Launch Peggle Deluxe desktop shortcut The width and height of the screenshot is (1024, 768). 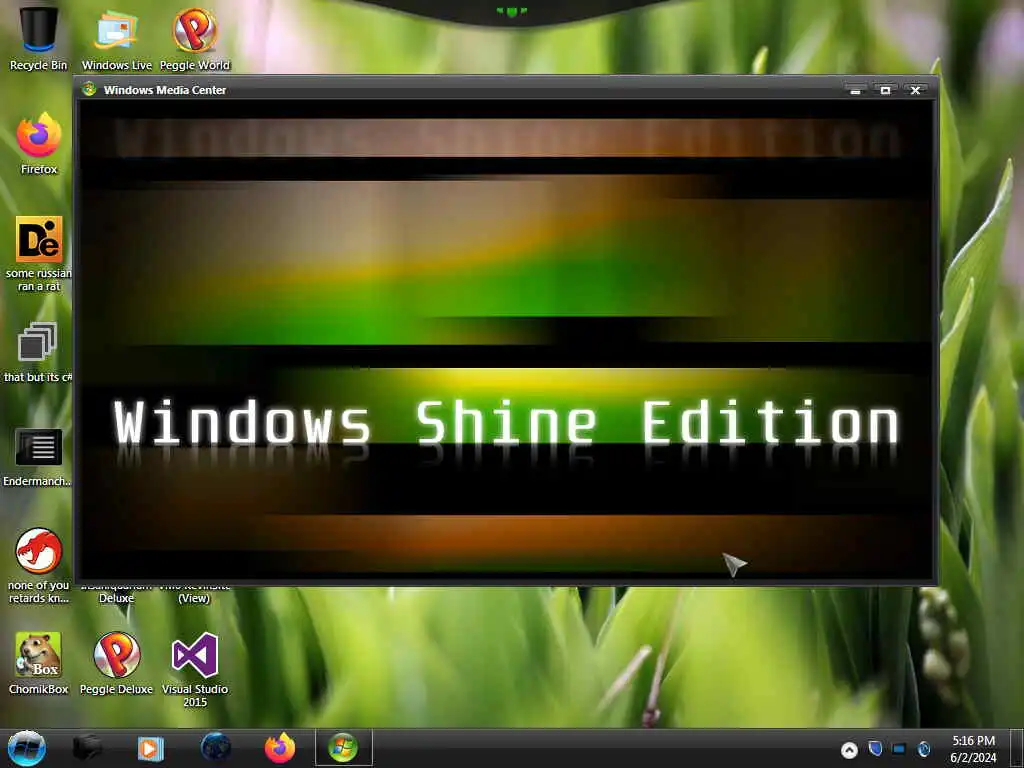coord(116,663)
